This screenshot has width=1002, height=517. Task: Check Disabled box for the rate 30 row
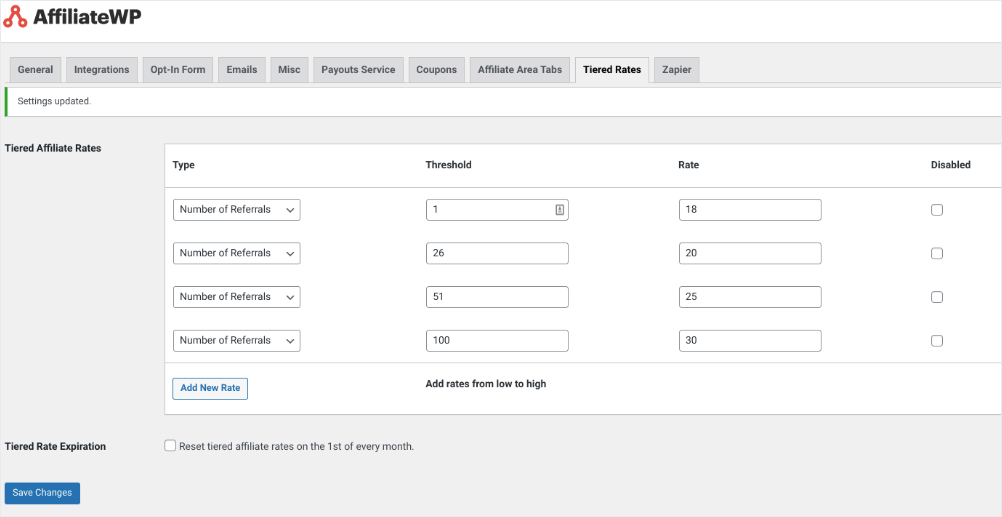[937, 341]
